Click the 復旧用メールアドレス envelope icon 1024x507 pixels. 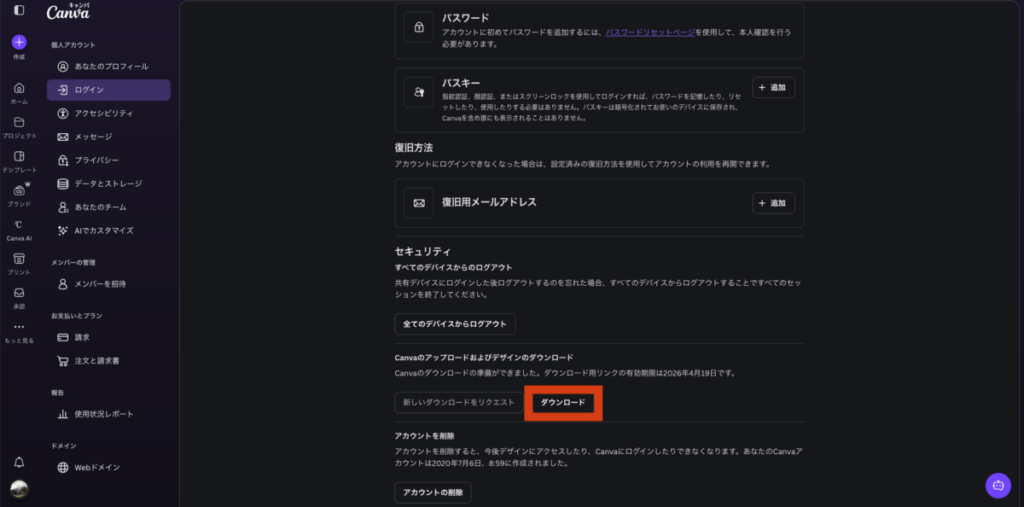419,203
